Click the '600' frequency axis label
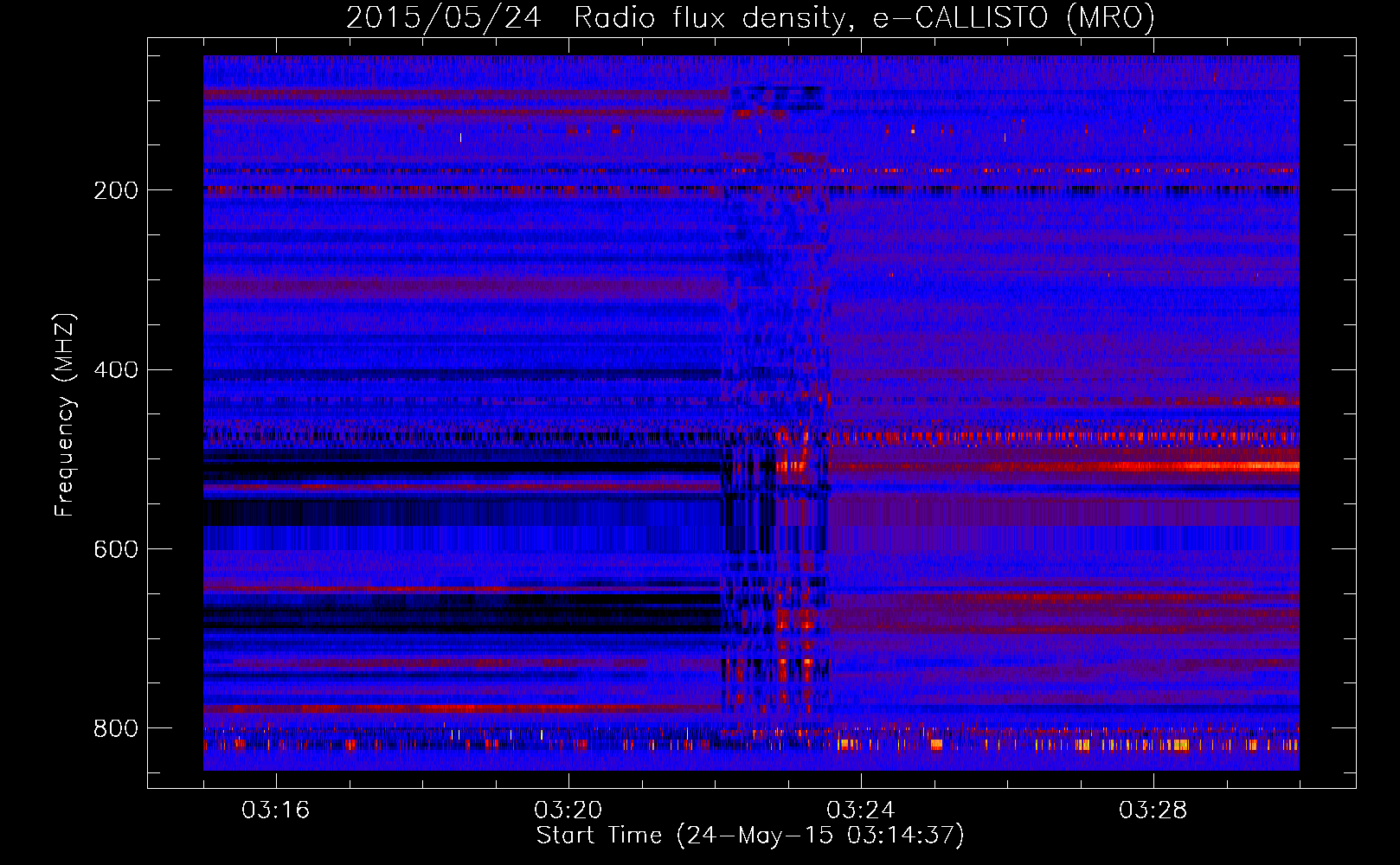Image resolution: width=1400 pixels, height=865 pixels. click(116, 550)
